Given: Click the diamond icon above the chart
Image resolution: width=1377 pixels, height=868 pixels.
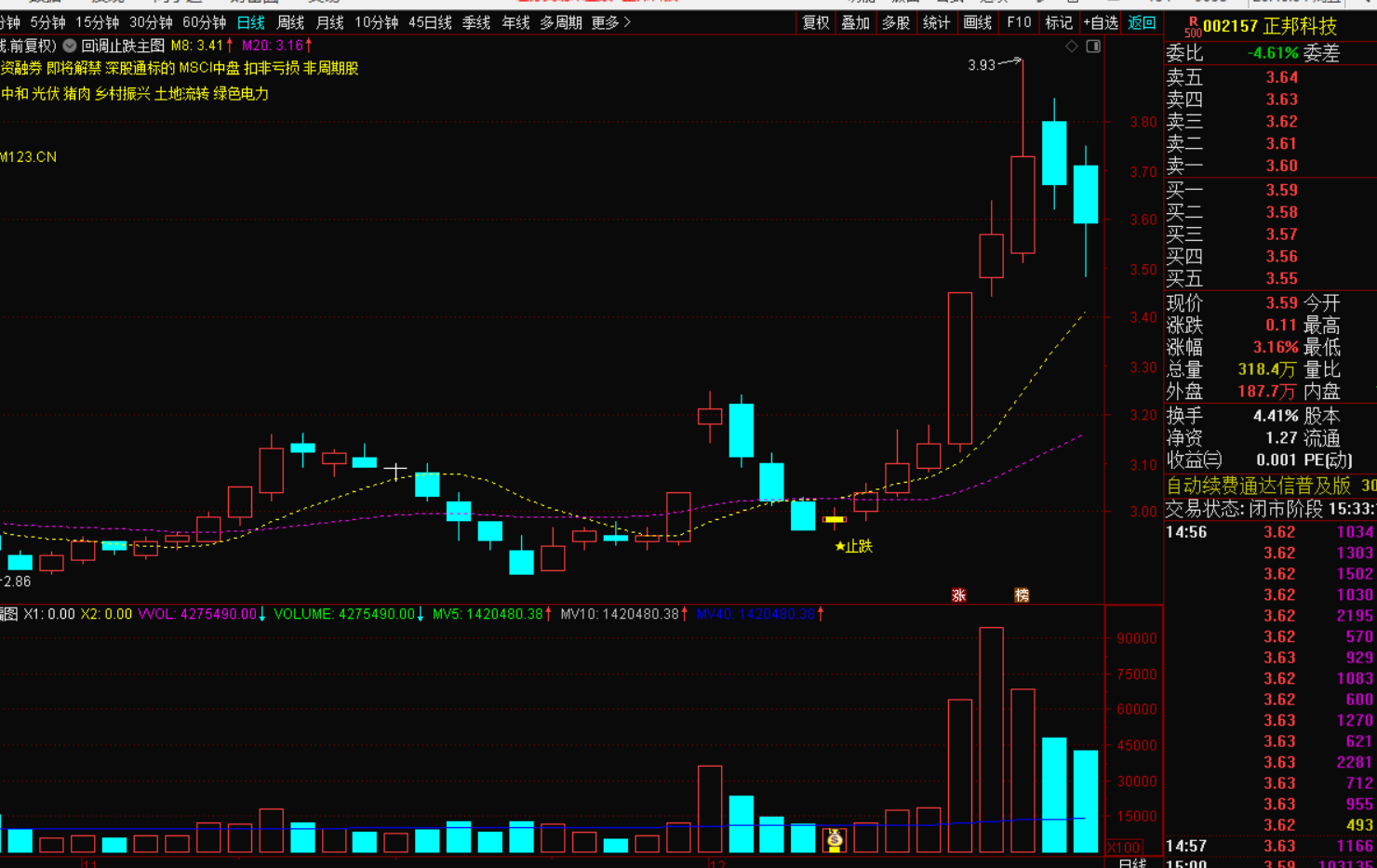Looking at the screenshot, I should click(1072, 47).
